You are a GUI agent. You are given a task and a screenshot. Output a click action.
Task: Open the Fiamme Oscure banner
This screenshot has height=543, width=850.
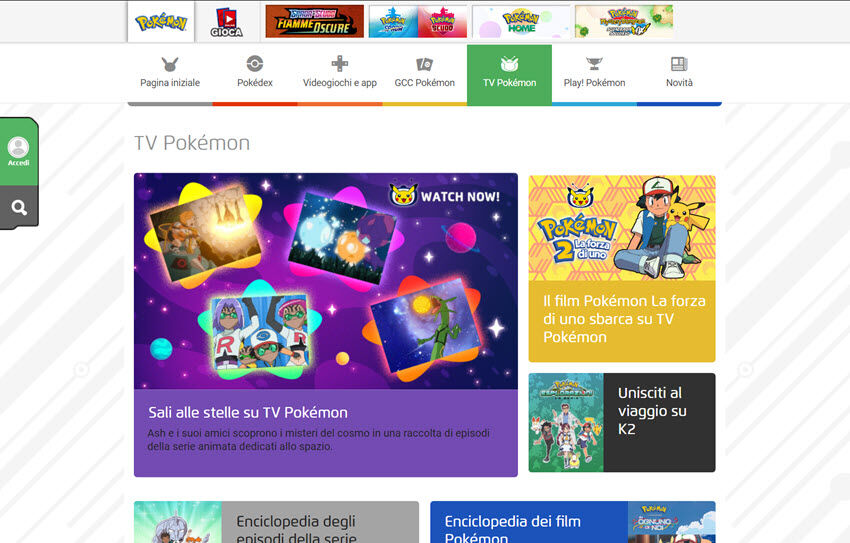[x=314, y=22]
